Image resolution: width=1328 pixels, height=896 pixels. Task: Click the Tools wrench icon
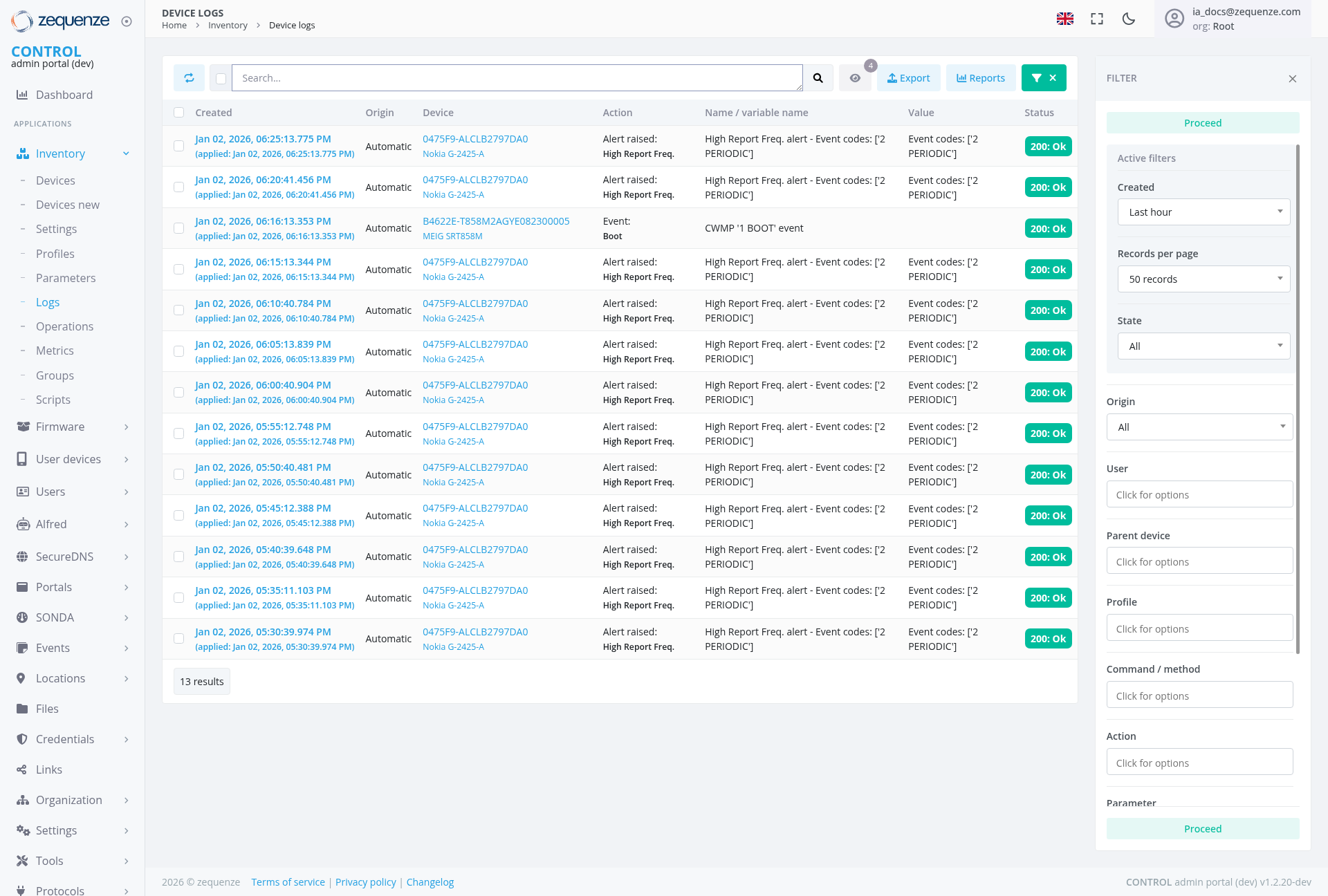point(22,861)
